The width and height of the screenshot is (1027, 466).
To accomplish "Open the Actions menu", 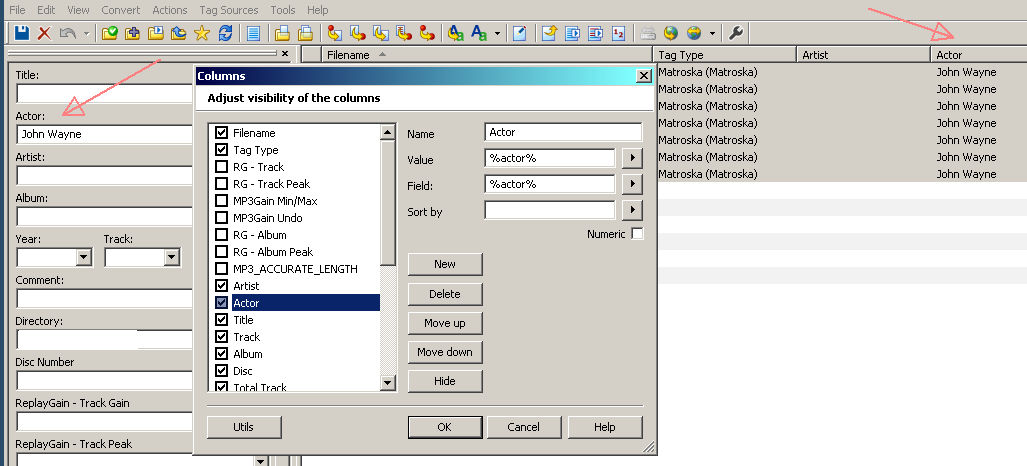I will [170, 10].
